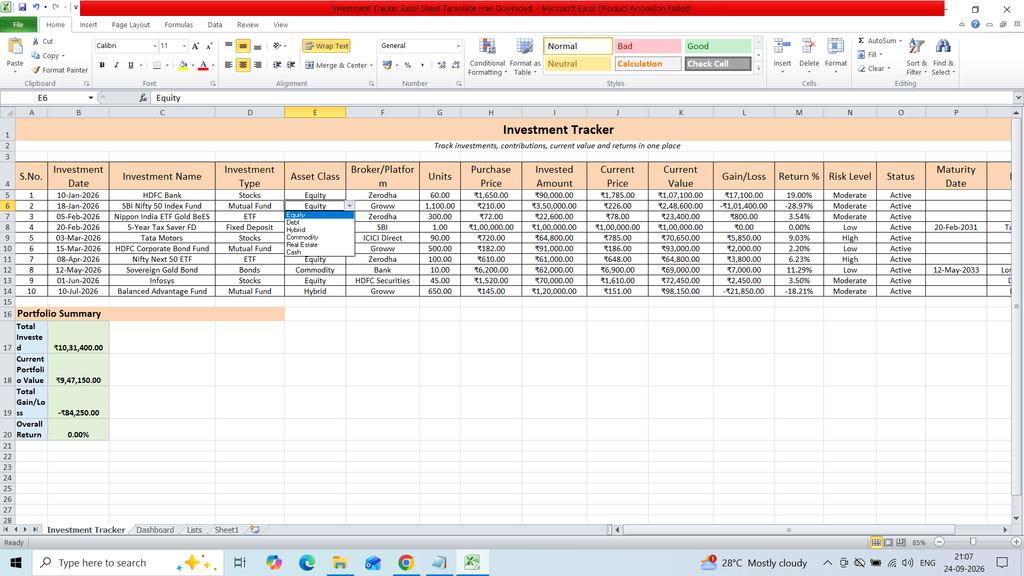This screenshot has width=1024, height=576.
Task: Toggle Middle Align vertical alignment
Action: [x=243, y=46]
